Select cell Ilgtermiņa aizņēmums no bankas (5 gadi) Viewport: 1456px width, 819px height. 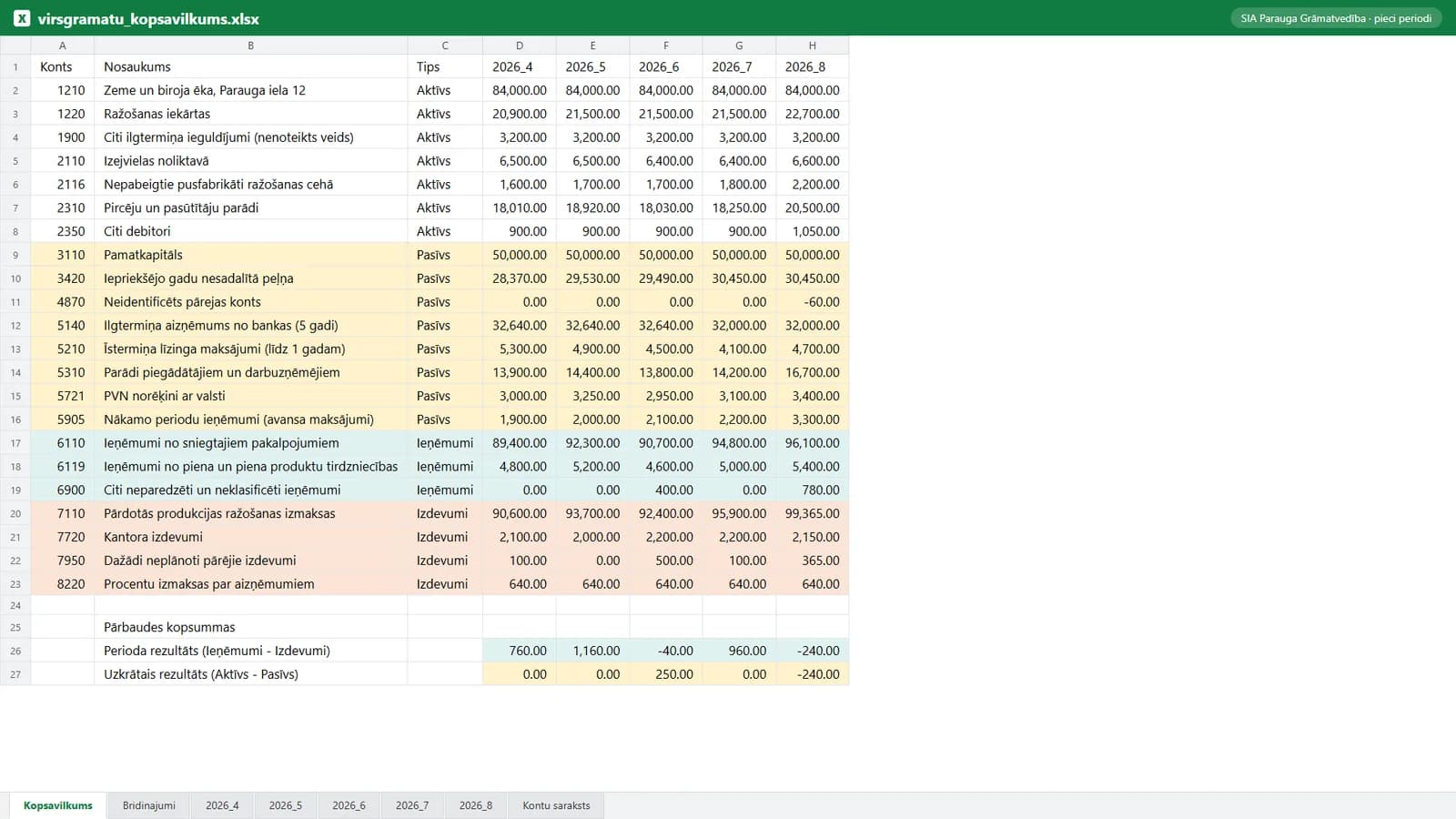click(251, 325)
